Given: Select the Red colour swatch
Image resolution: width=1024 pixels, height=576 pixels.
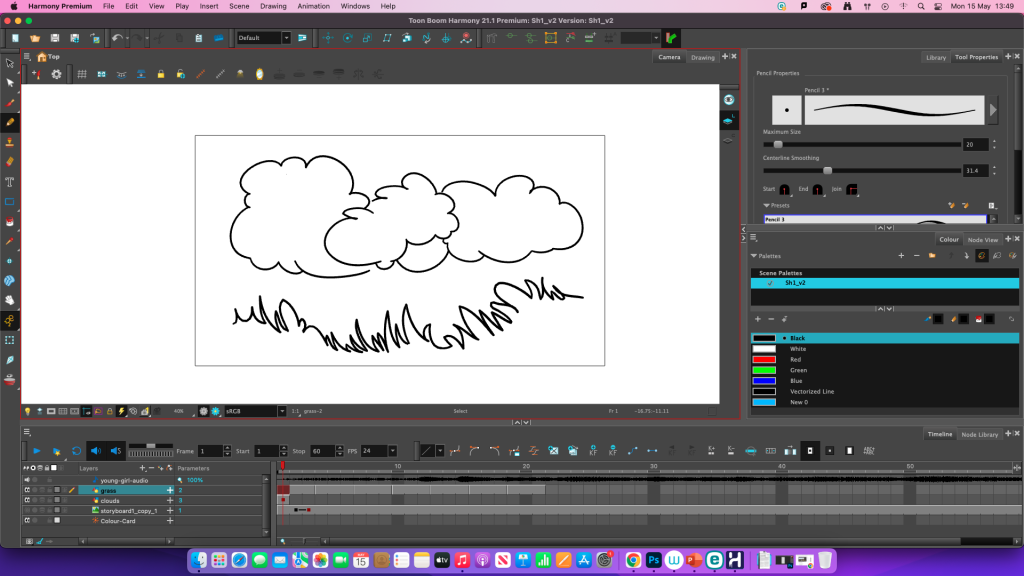Looking at the screenshot, I should click(x=765, y=359).
